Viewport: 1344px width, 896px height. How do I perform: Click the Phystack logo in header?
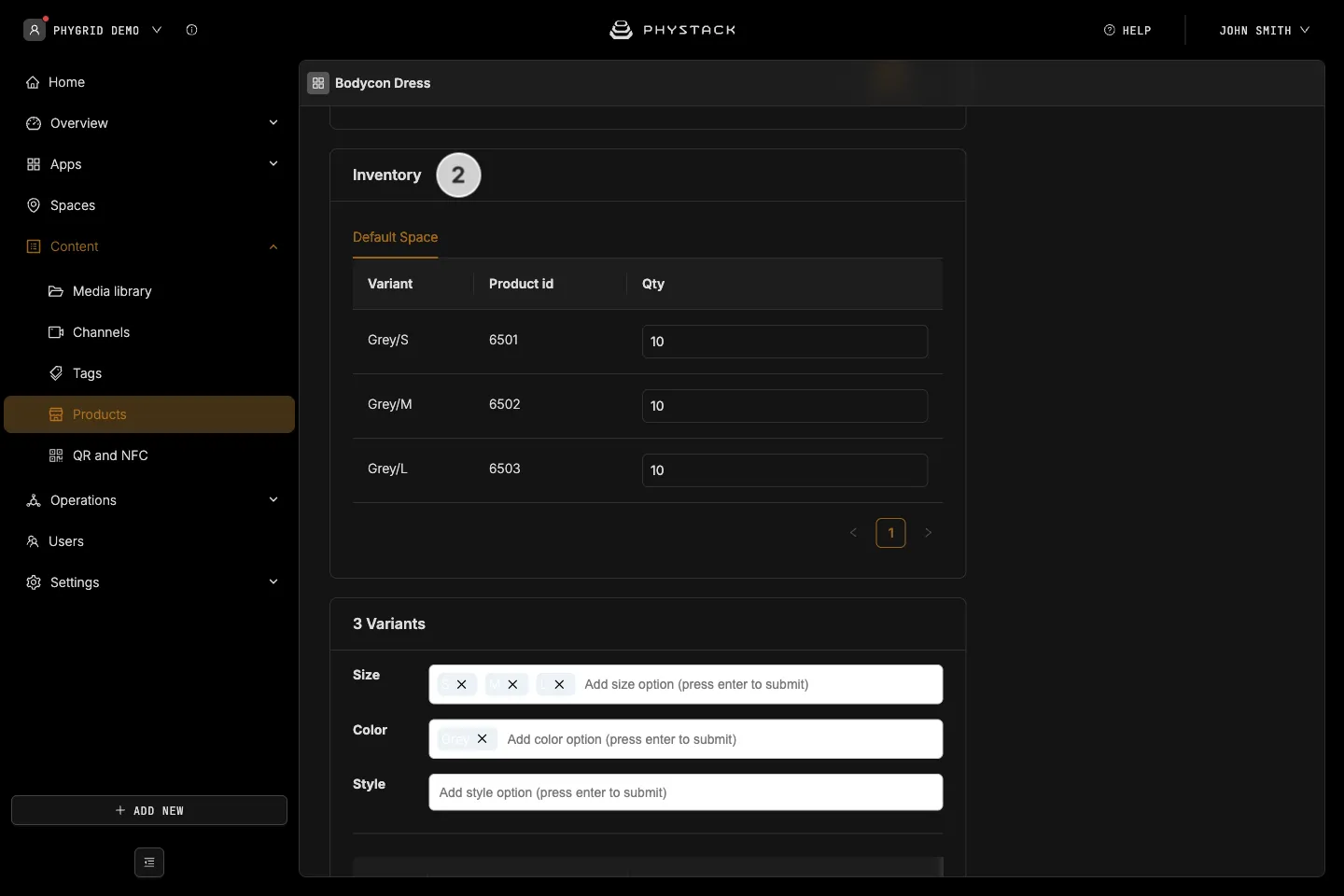[x=672, y=30]
